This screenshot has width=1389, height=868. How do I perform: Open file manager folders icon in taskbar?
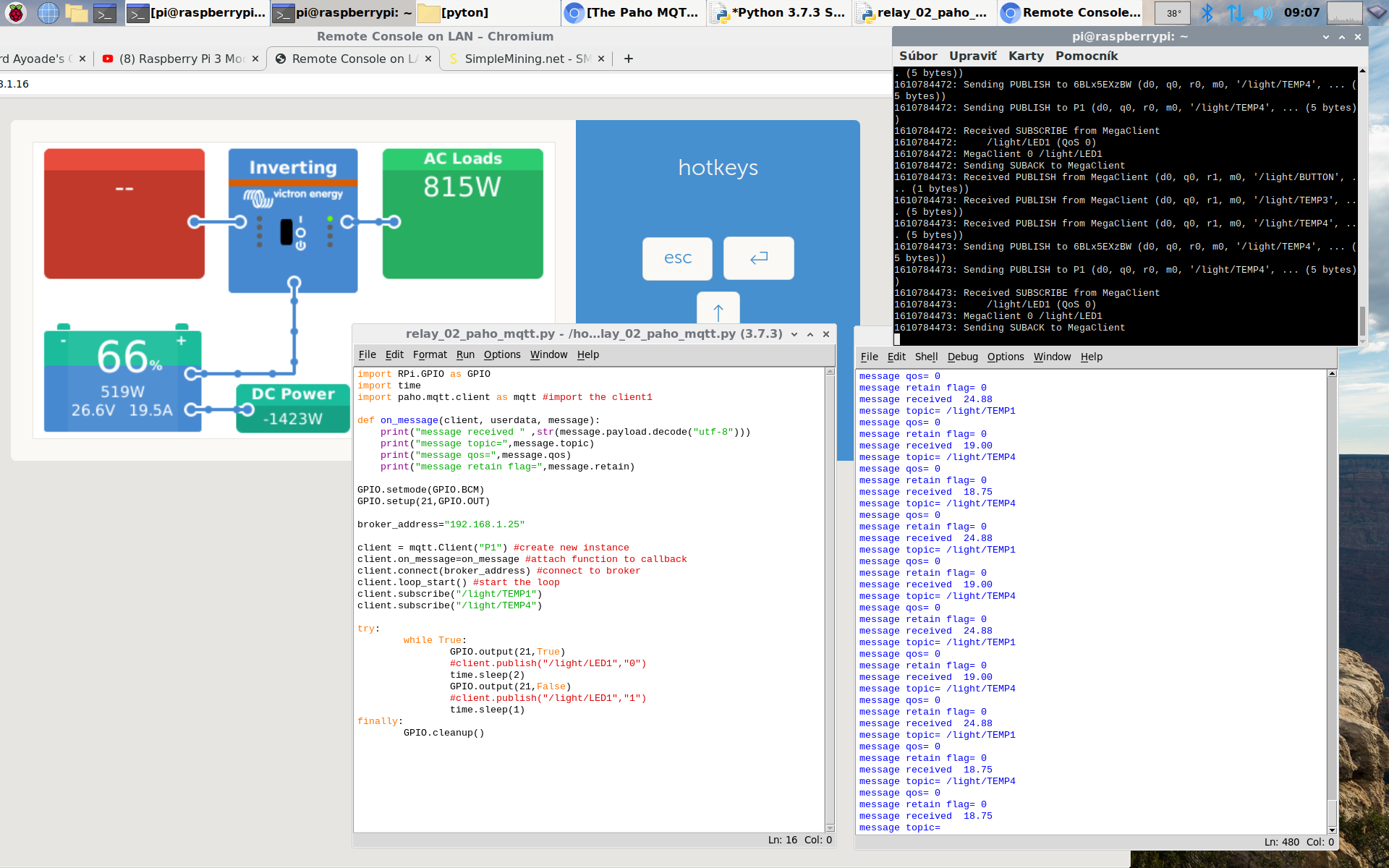point(76,12)
